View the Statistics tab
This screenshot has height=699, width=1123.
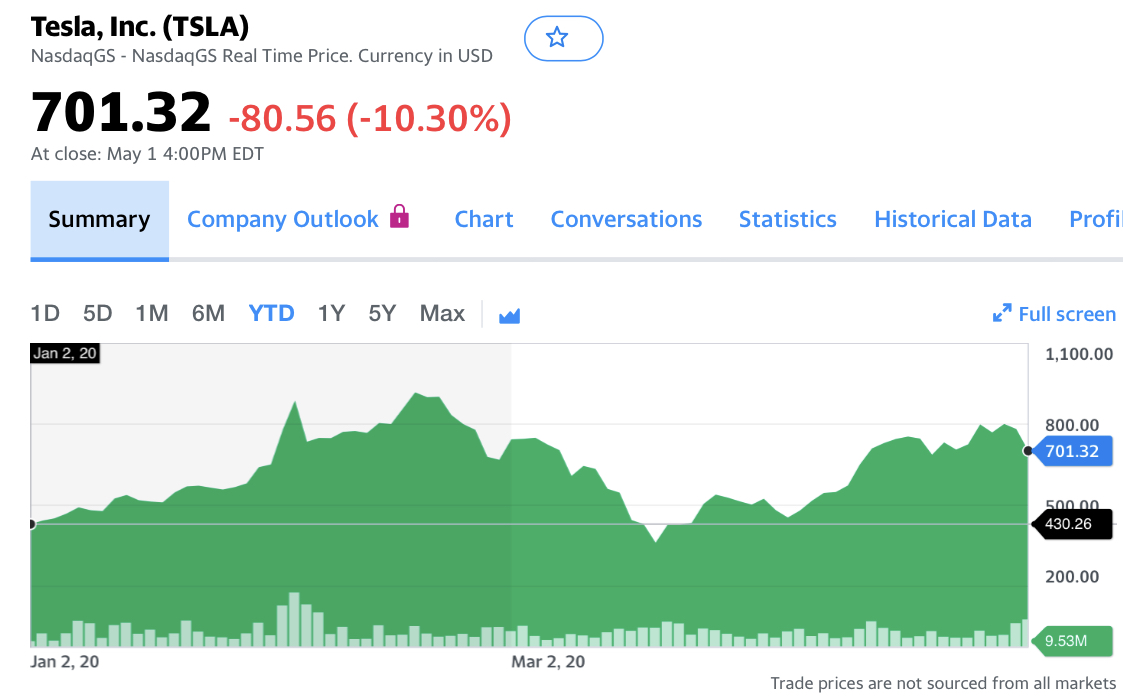click(787, 220)
